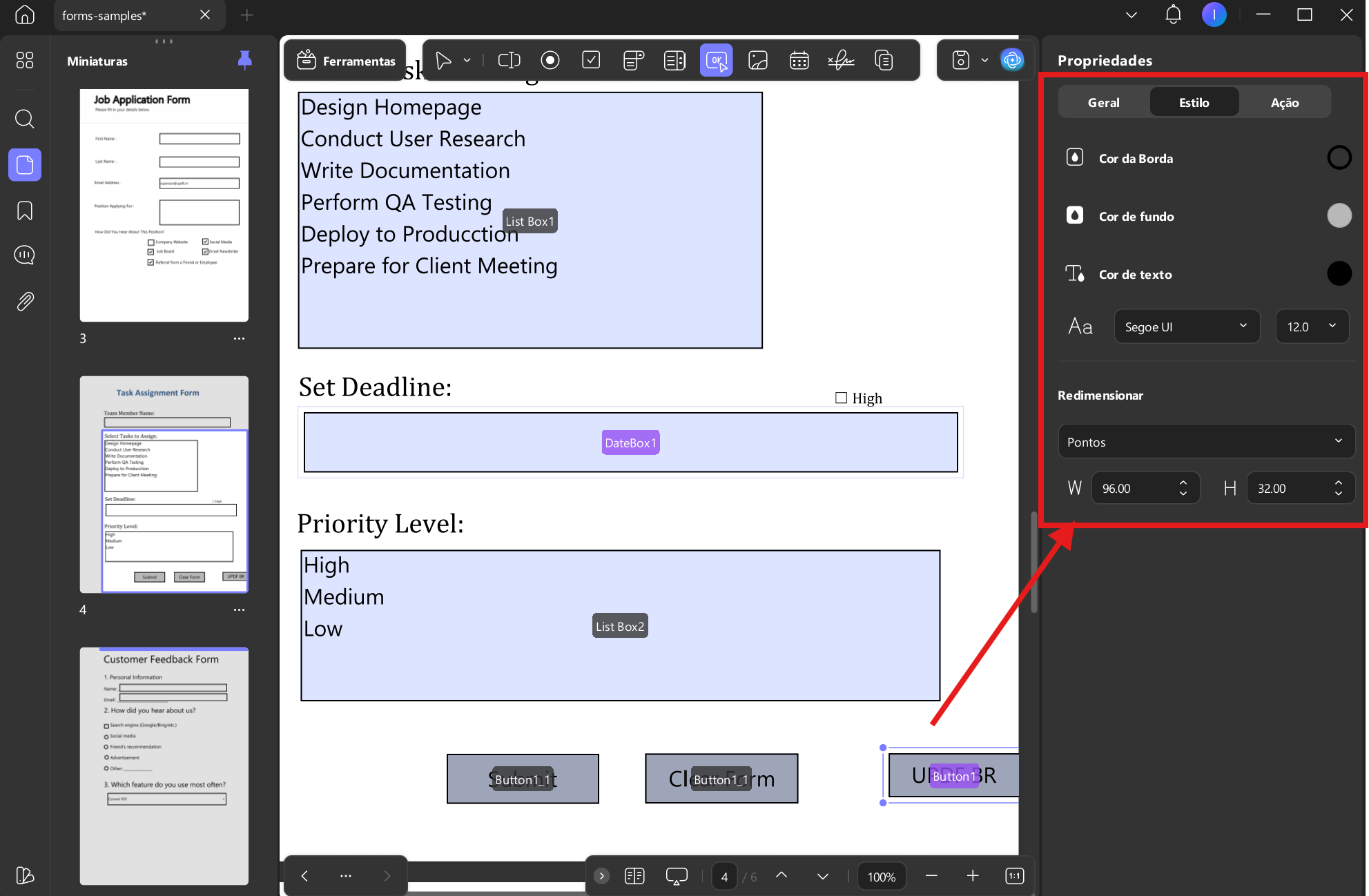The width and height of the screenshot is (1369, 896).
Task: Change the Cor de texto swatch
Action: pos(1339,274)
